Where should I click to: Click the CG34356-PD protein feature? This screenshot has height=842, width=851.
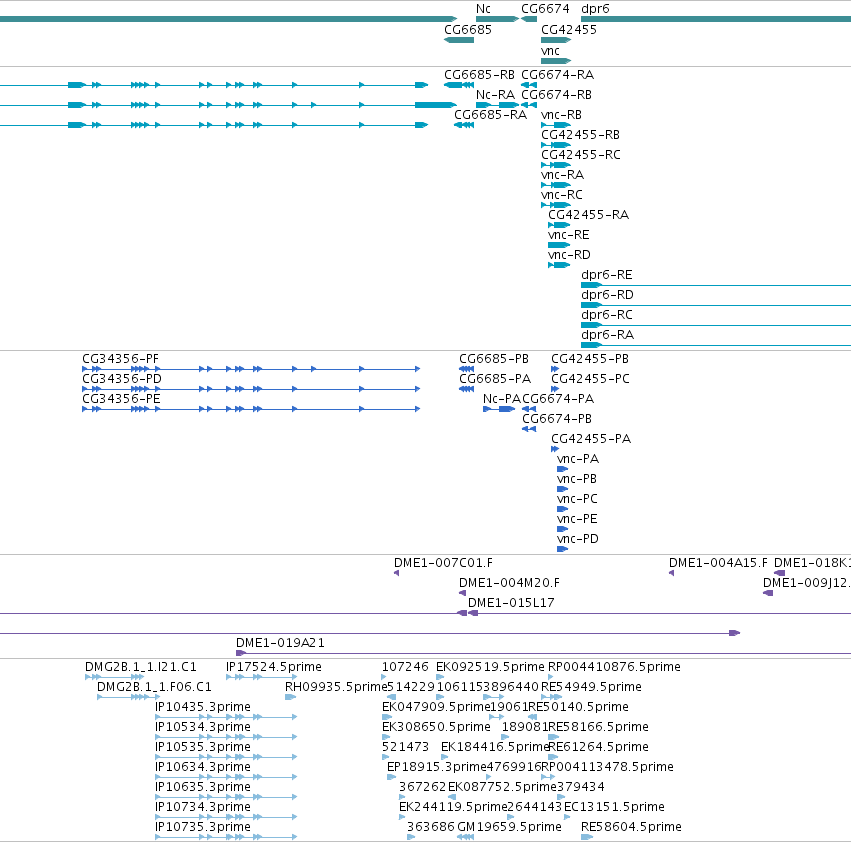pyautogui.click(x=251, y=389)
